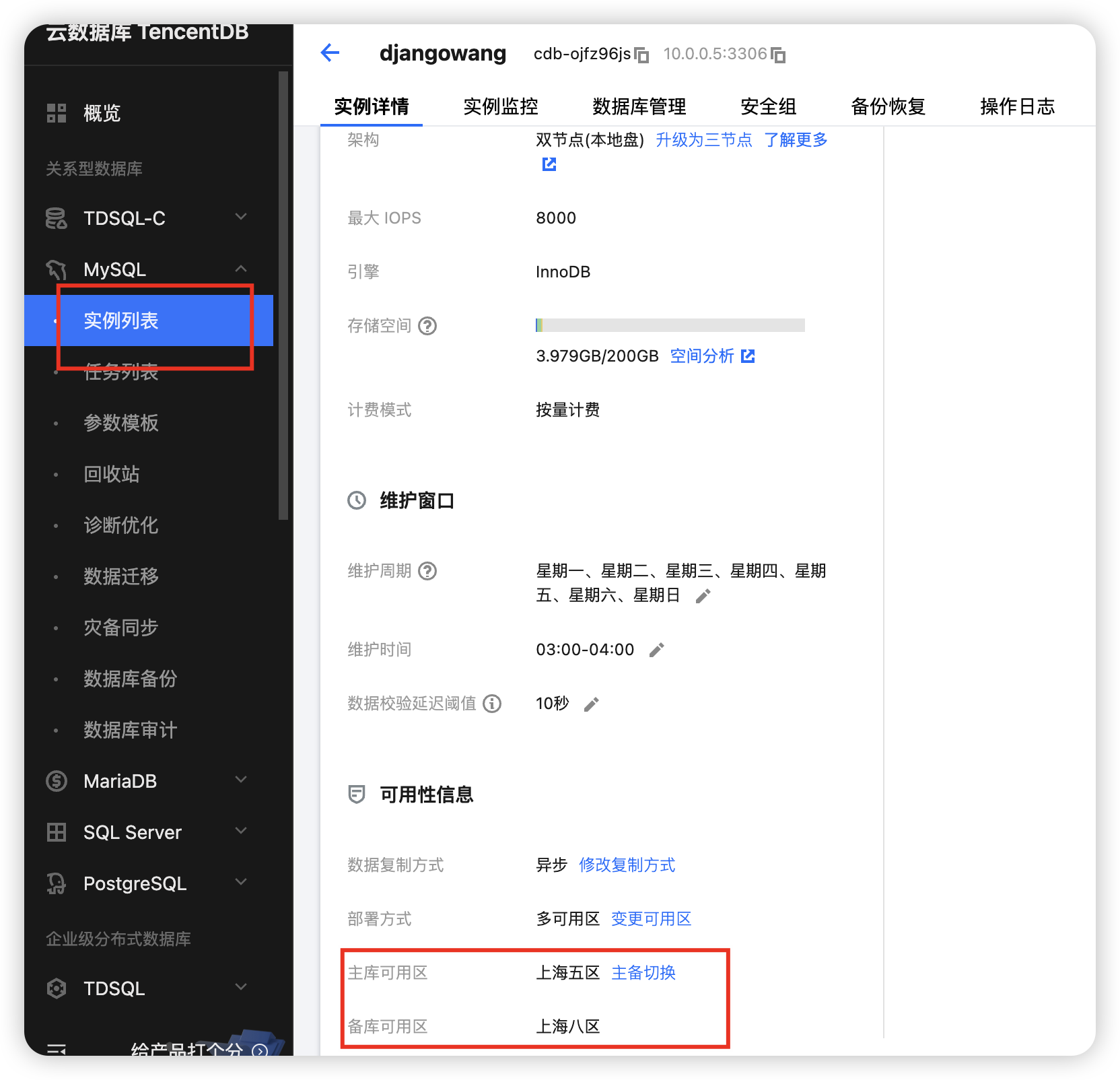Viewport: 1120px width, 1080px height.
Task: Click 了解更多 link
Action: pos(796,140)
